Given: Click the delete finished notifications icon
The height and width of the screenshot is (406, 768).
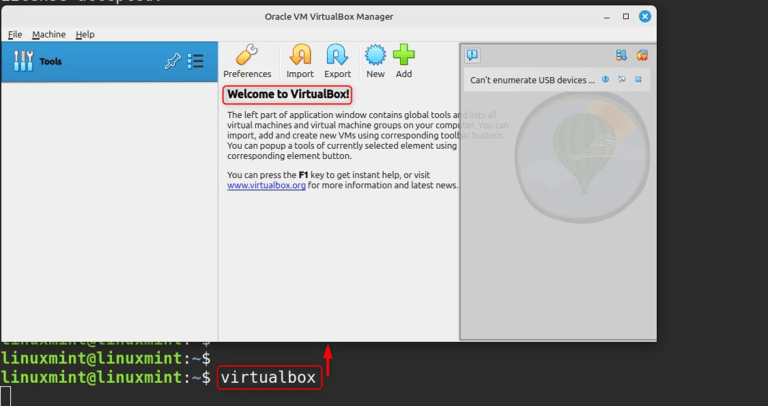Looking at the screenshot, I should 642,56.
